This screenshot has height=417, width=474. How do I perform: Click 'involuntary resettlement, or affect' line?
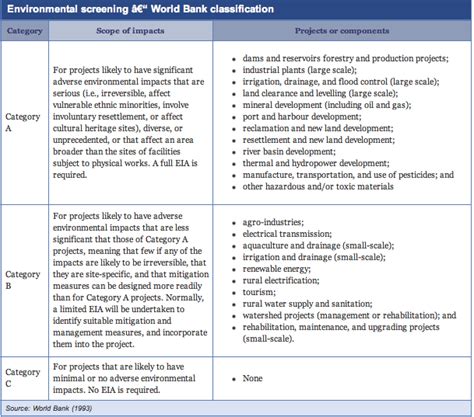[x=118, y=117]
